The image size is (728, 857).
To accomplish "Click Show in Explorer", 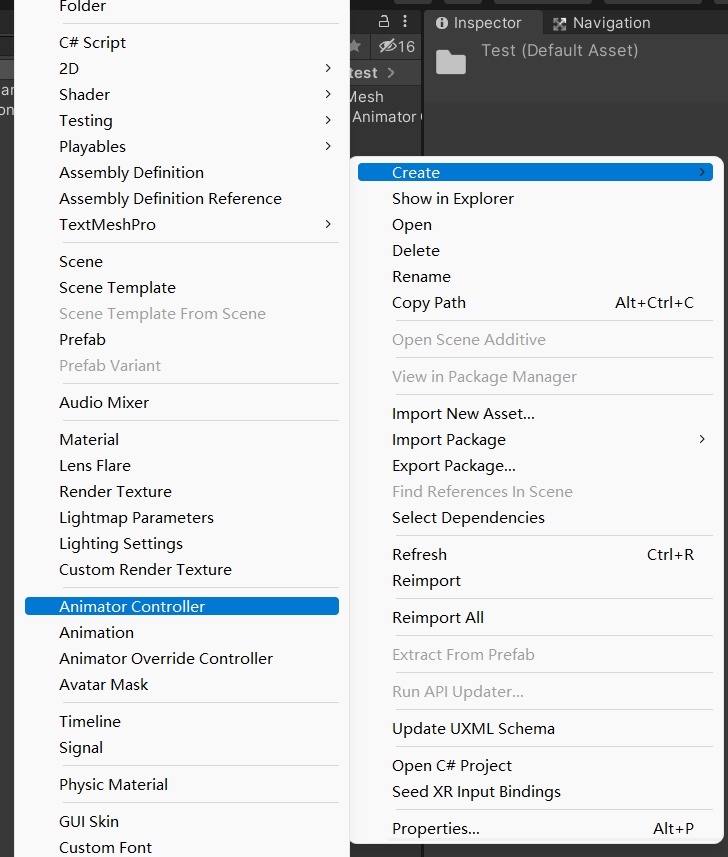I will 453,198.
